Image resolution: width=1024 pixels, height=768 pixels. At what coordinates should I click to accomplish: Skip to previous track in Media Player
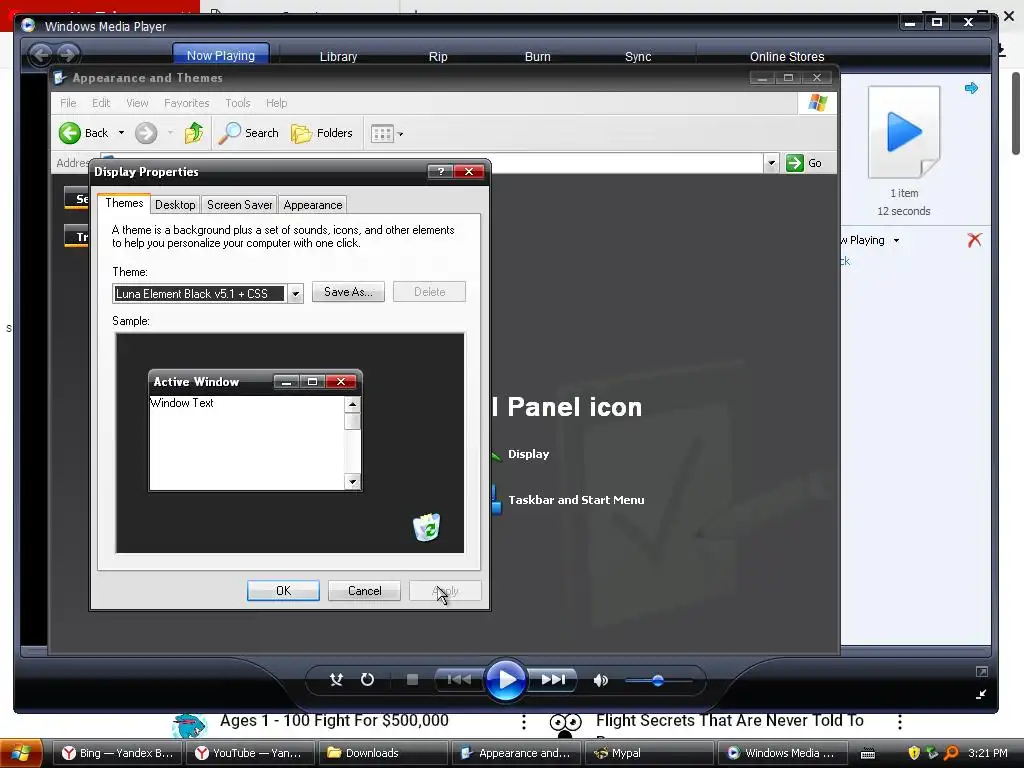[x=459, y=680]
